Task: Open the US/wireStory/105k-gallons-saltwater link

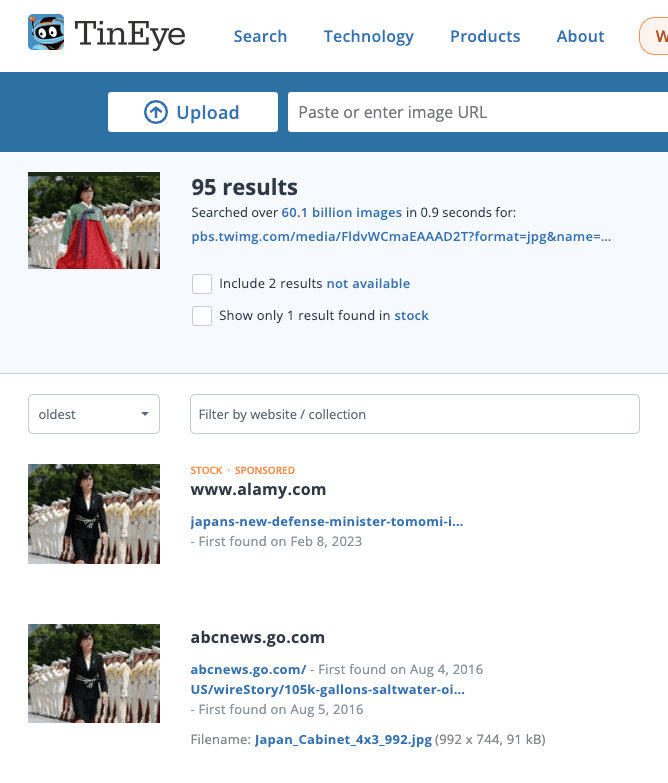Action: pos(328,690)
